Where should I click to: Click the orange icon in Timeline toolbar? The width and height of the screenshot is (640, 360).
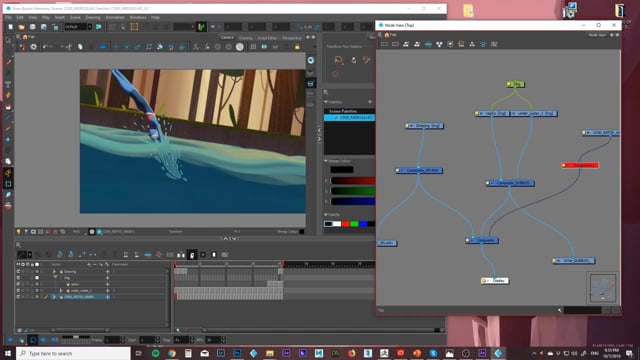pyautogui.click(x=159, y=255)
